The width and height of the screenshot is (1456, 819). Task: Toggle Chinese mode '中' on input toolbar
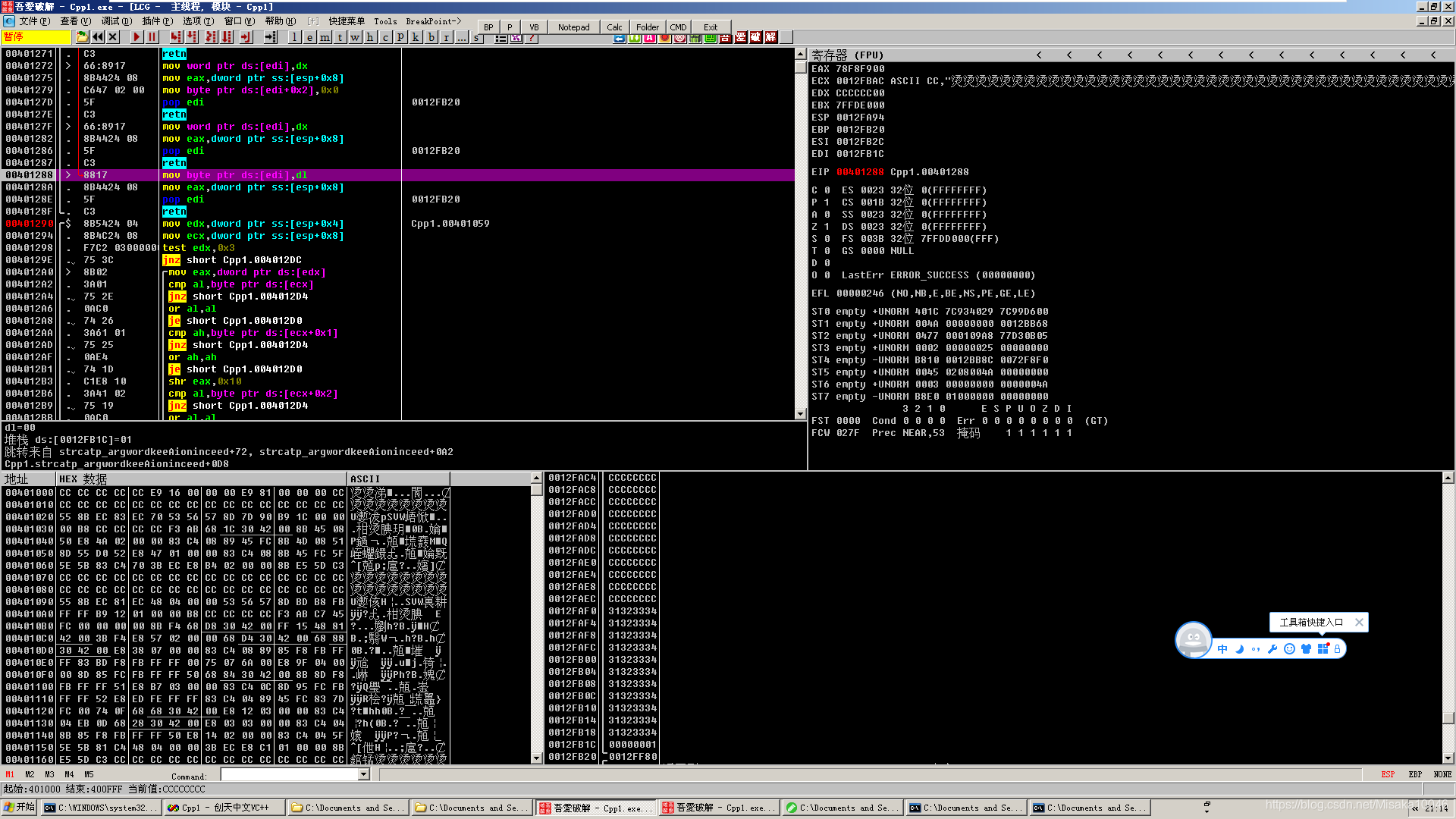click(1222, 648)
